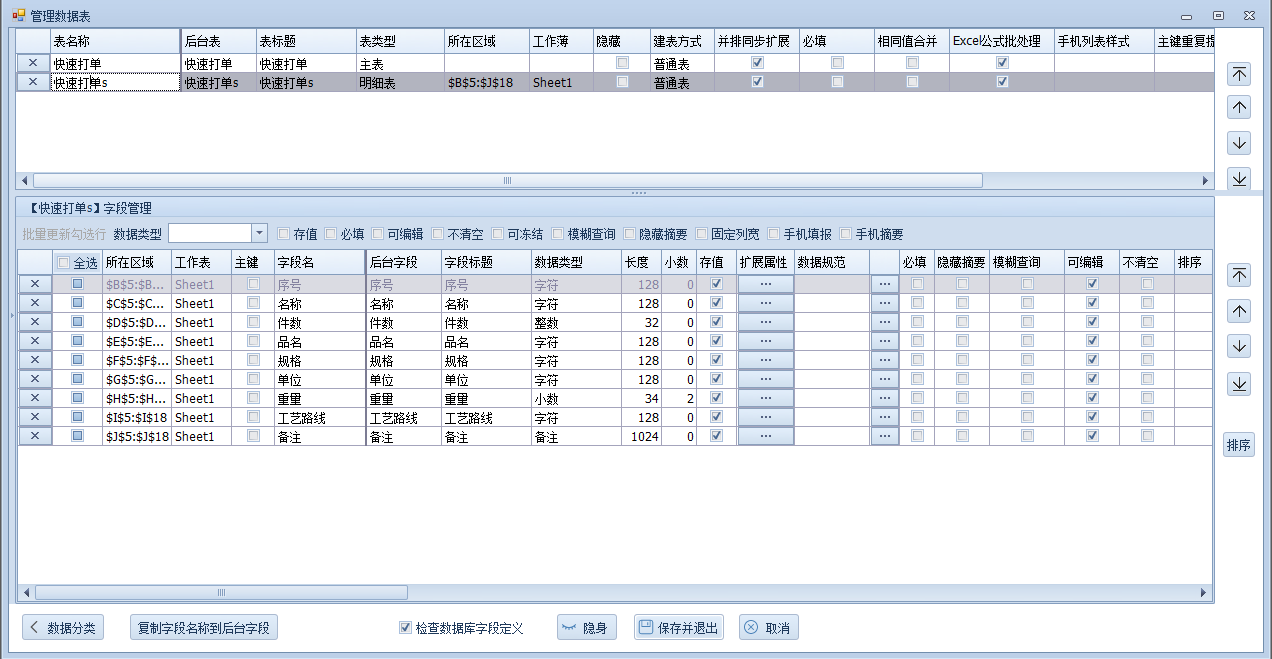Click the 排序 button on right side

(x=1239, y=446)
